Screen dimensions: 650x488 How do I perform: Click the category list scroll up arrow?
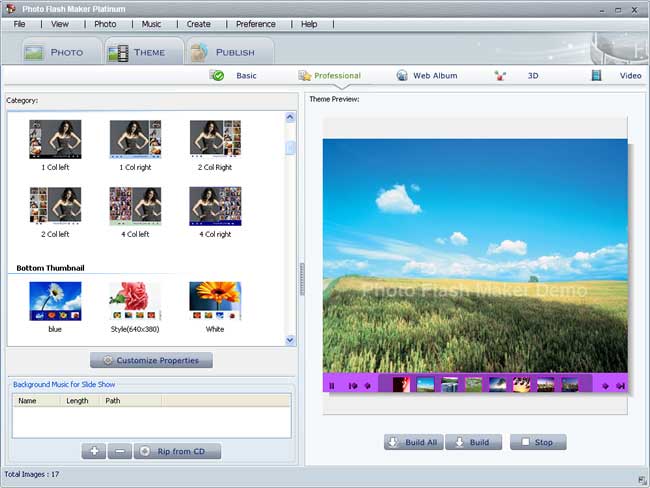click(x=290, y=117)
